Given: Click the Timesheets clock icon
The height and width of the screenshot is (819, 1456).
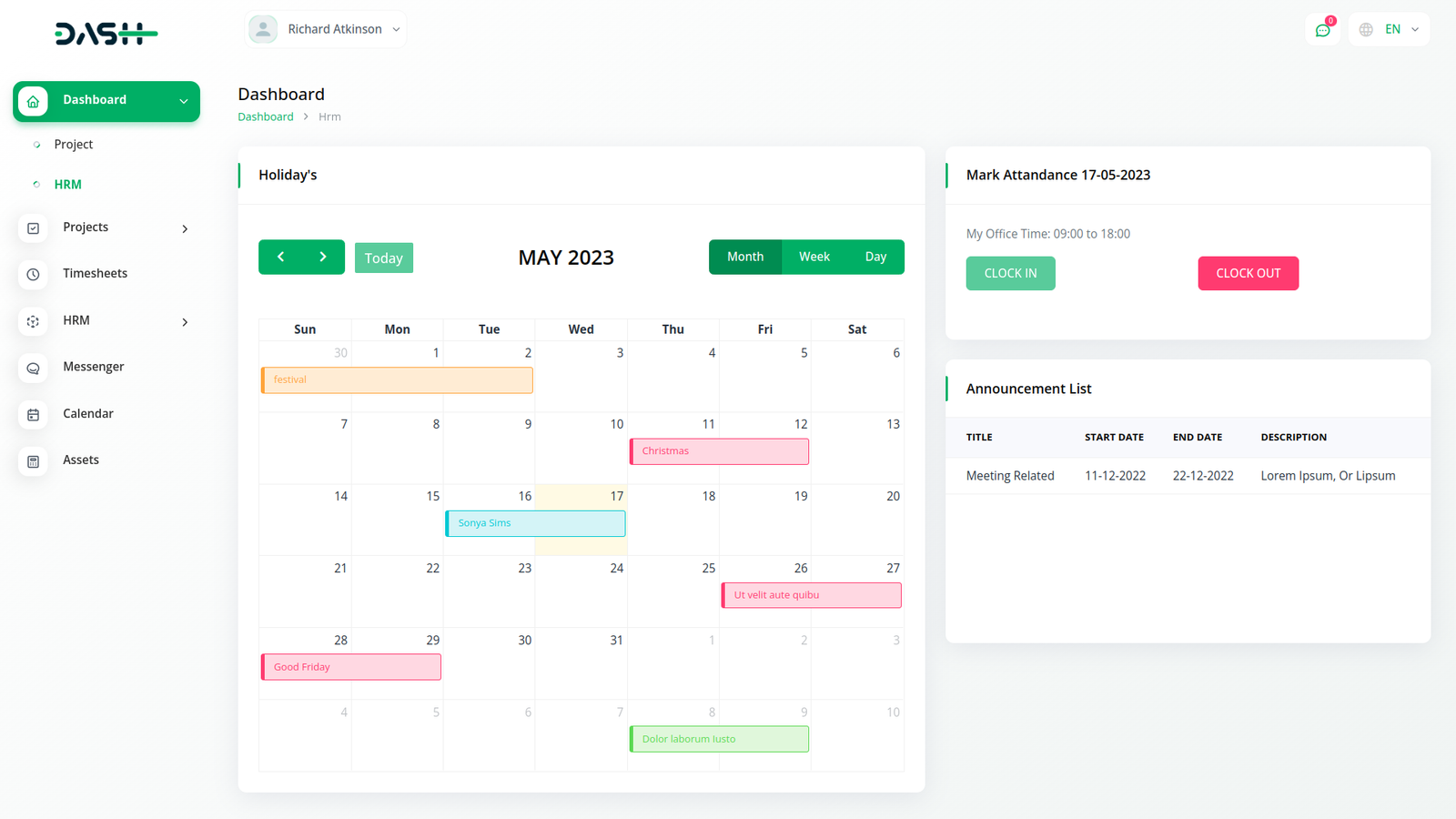Looking at the screenshot, I should (33, 275).
